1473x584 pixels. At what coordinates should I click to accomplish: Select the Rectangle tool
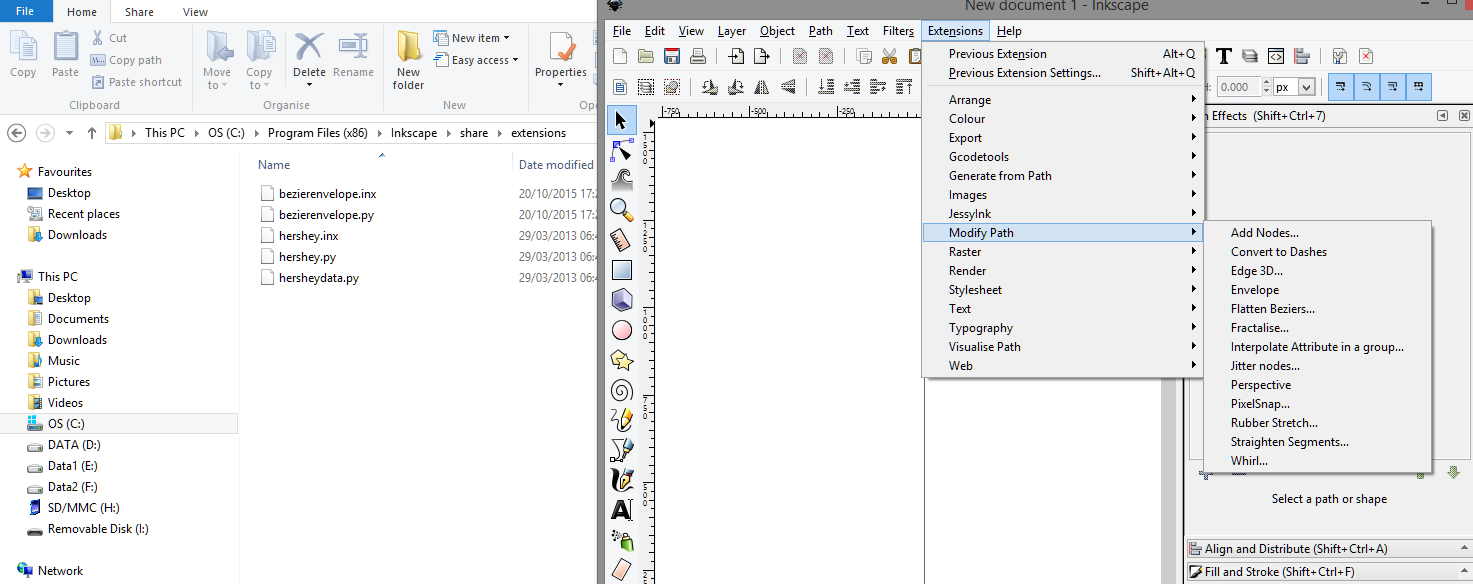click(621, 269)
